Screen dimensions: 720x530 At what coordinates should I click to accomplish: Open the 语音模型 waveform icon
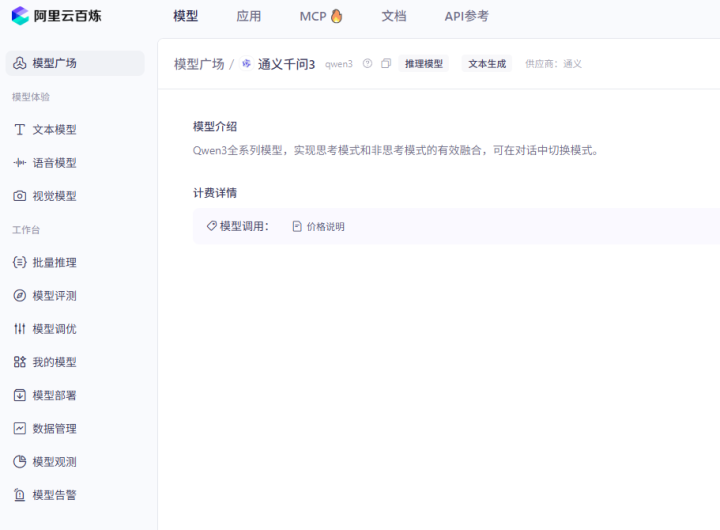click(x=20, y=163)
